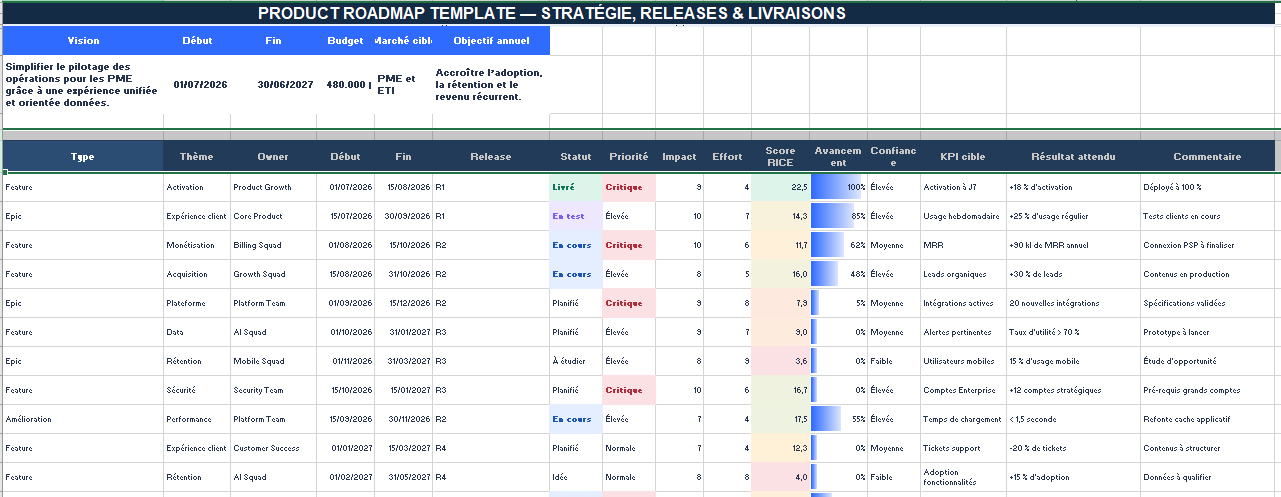Click the Thème column header
This screenshot has width=1281, height=497.
(197, 156)
